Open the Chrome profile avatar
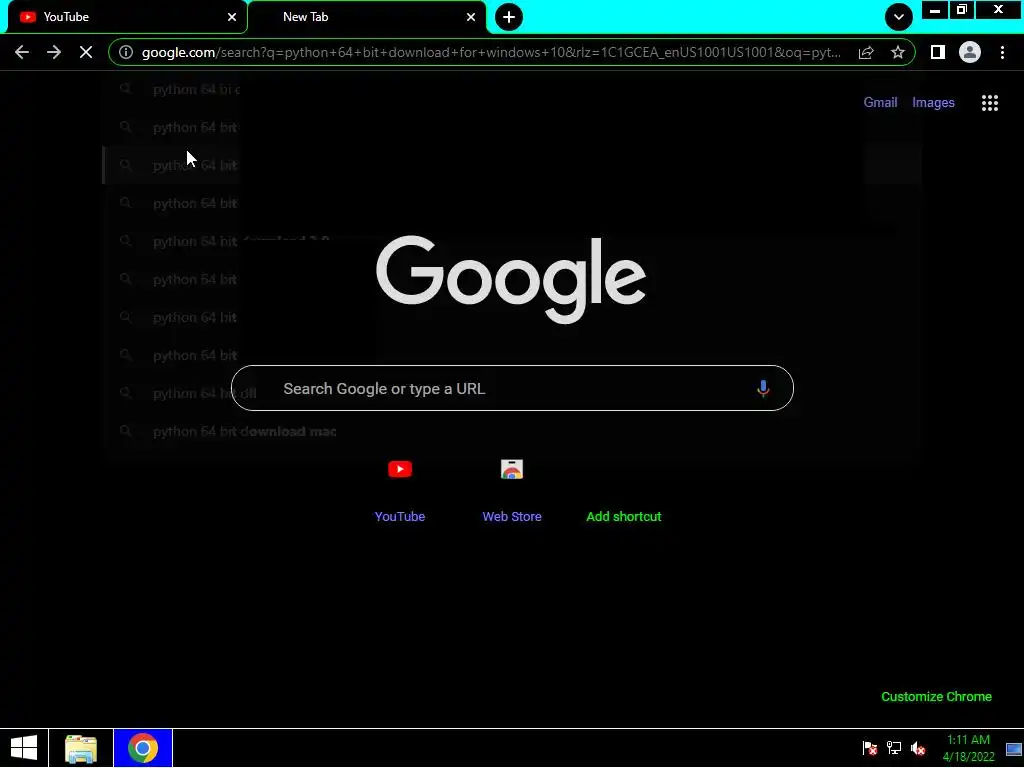The image size is (1024, 768). click(970, 52)
